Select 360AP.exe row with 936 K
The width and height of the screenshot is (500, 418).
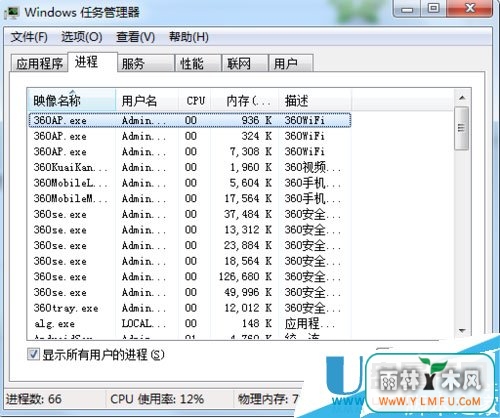(x=190, y=120)
